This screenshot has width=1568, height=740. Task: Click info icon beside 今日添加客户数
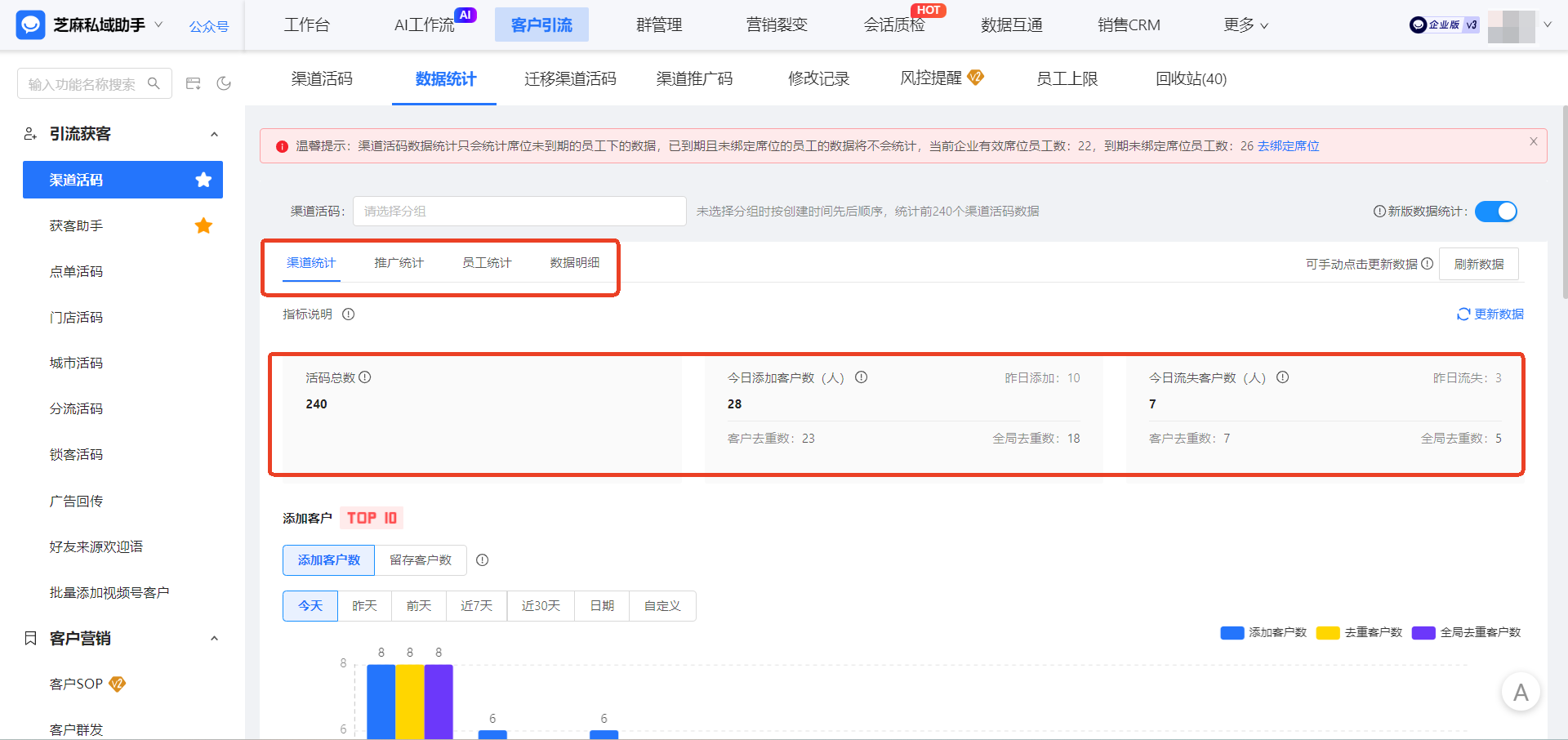click(x=861, y=377)
